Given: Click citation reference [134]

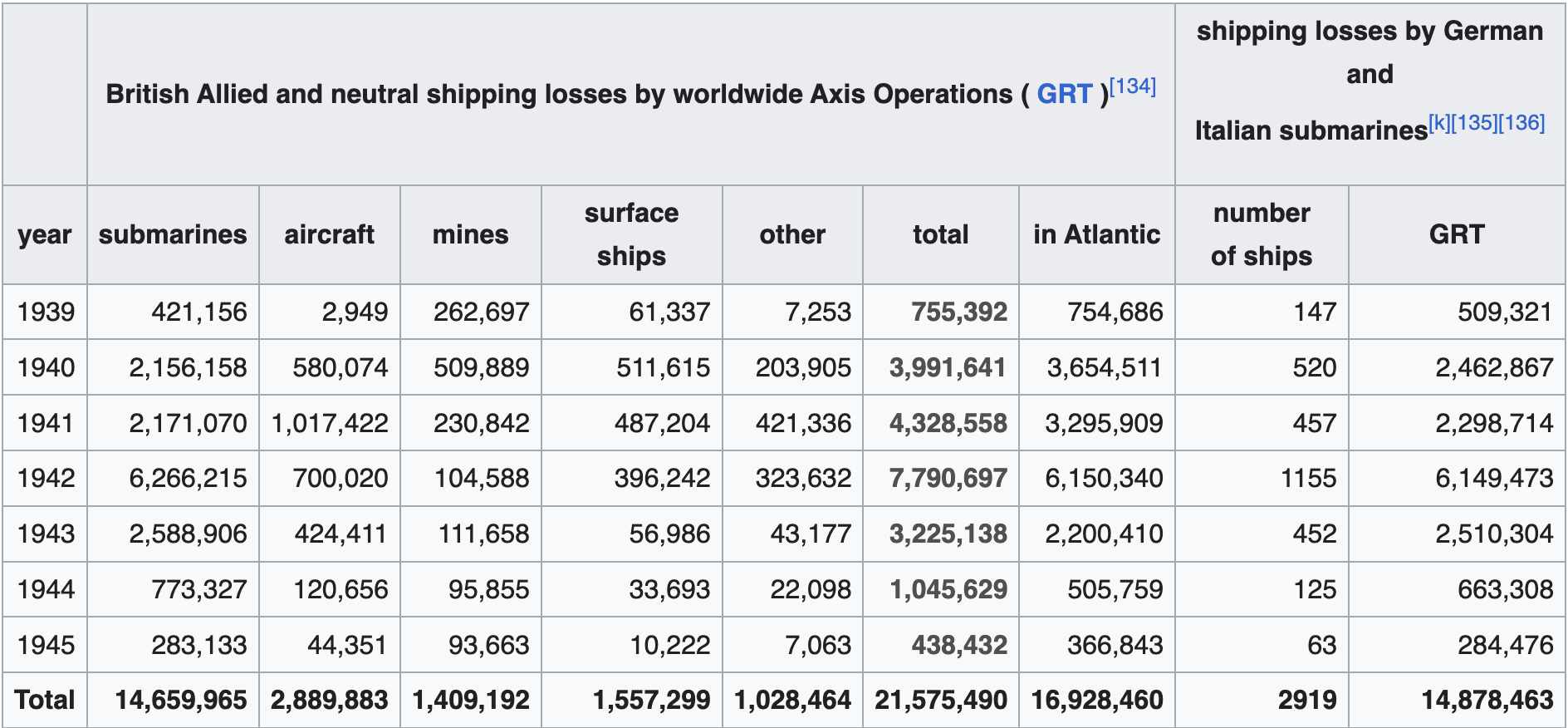Looking at the screenshot, I should pos(1132,86).
